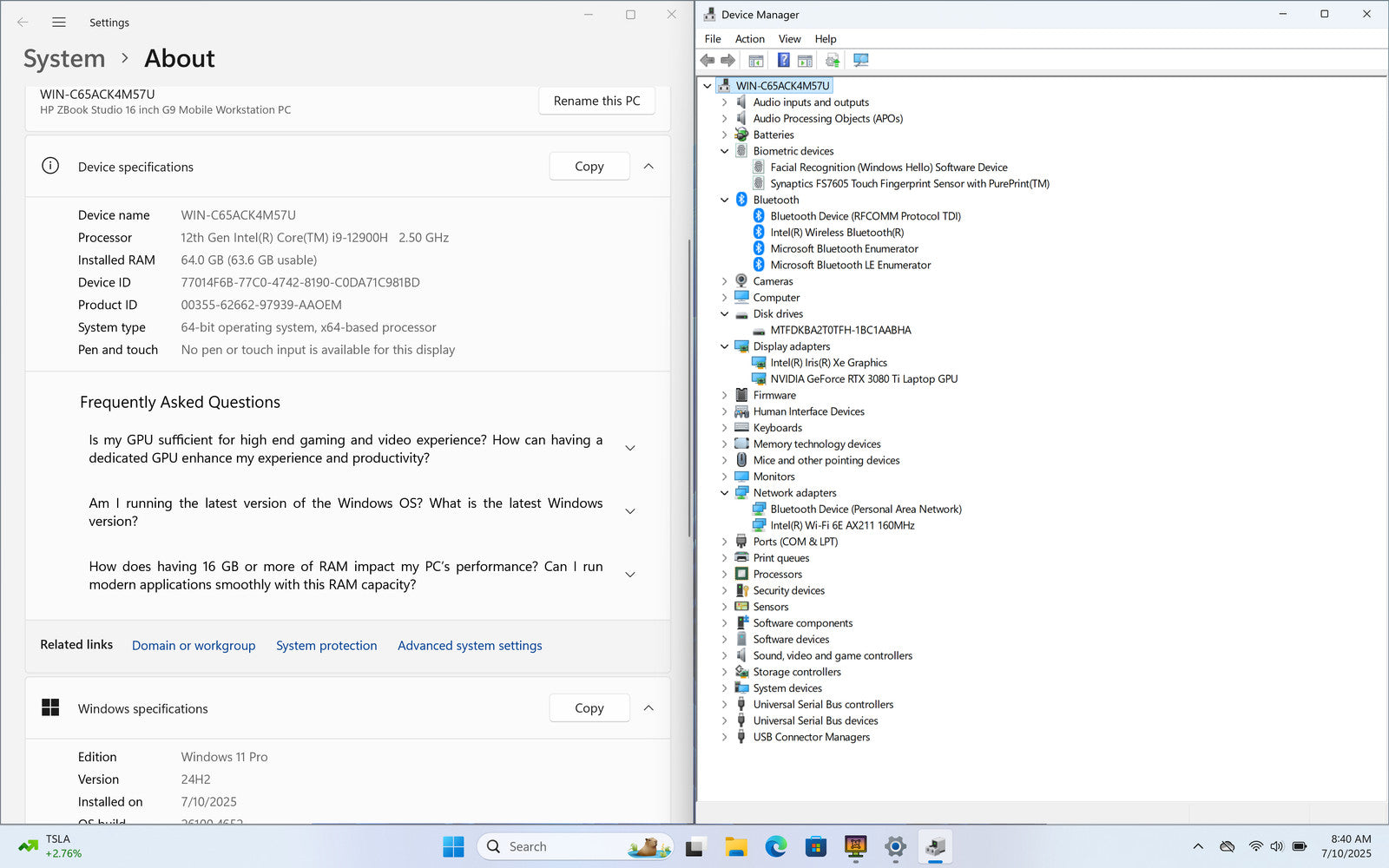This screenshot has width=1389, height=868.
Task: Collapse the Bluetooth device category
Action: click(725, 200)
